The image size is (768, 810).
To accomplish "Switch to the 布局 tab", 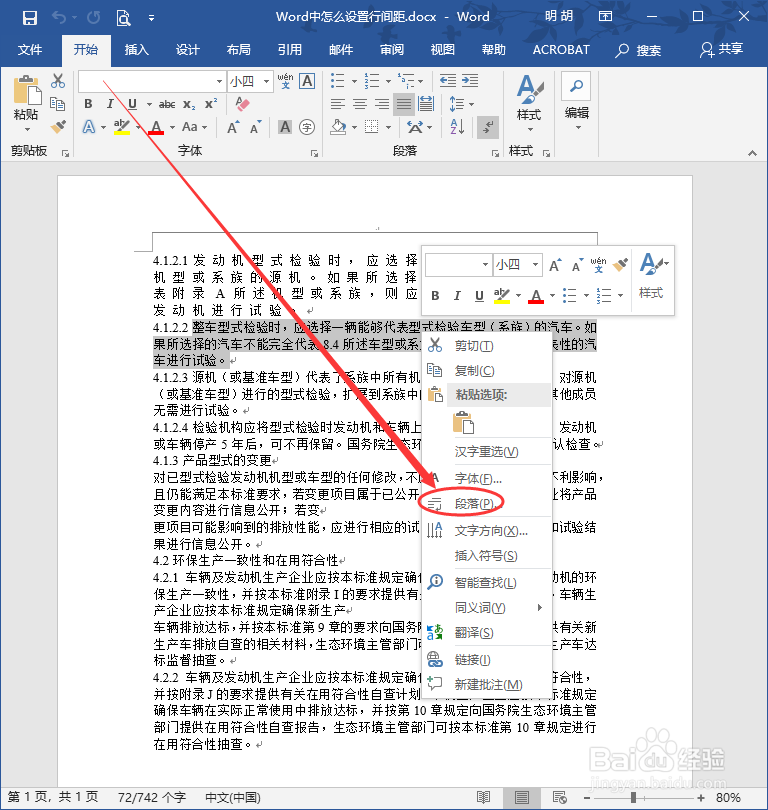I will click(239, 50).
